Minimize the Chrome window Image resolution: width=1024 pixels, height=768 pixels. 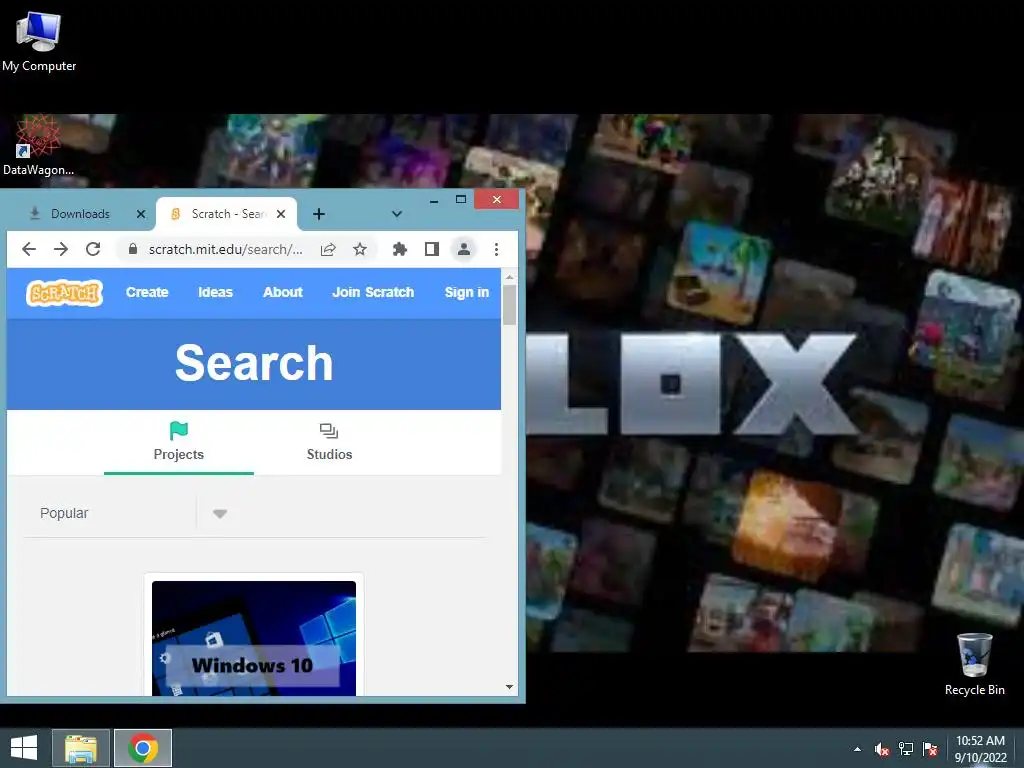[434, 200]
